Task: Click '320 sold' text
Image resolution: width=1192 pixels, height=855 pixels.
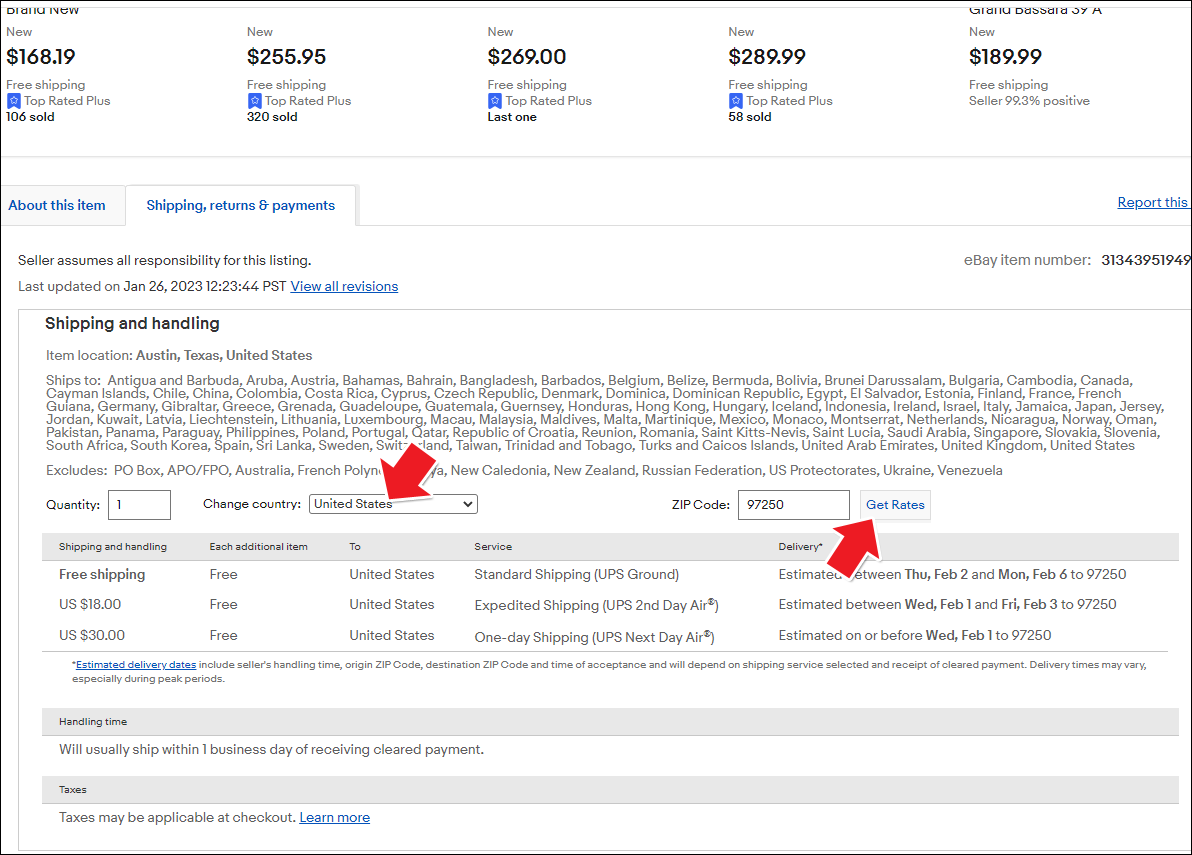Action: point(272,117)
